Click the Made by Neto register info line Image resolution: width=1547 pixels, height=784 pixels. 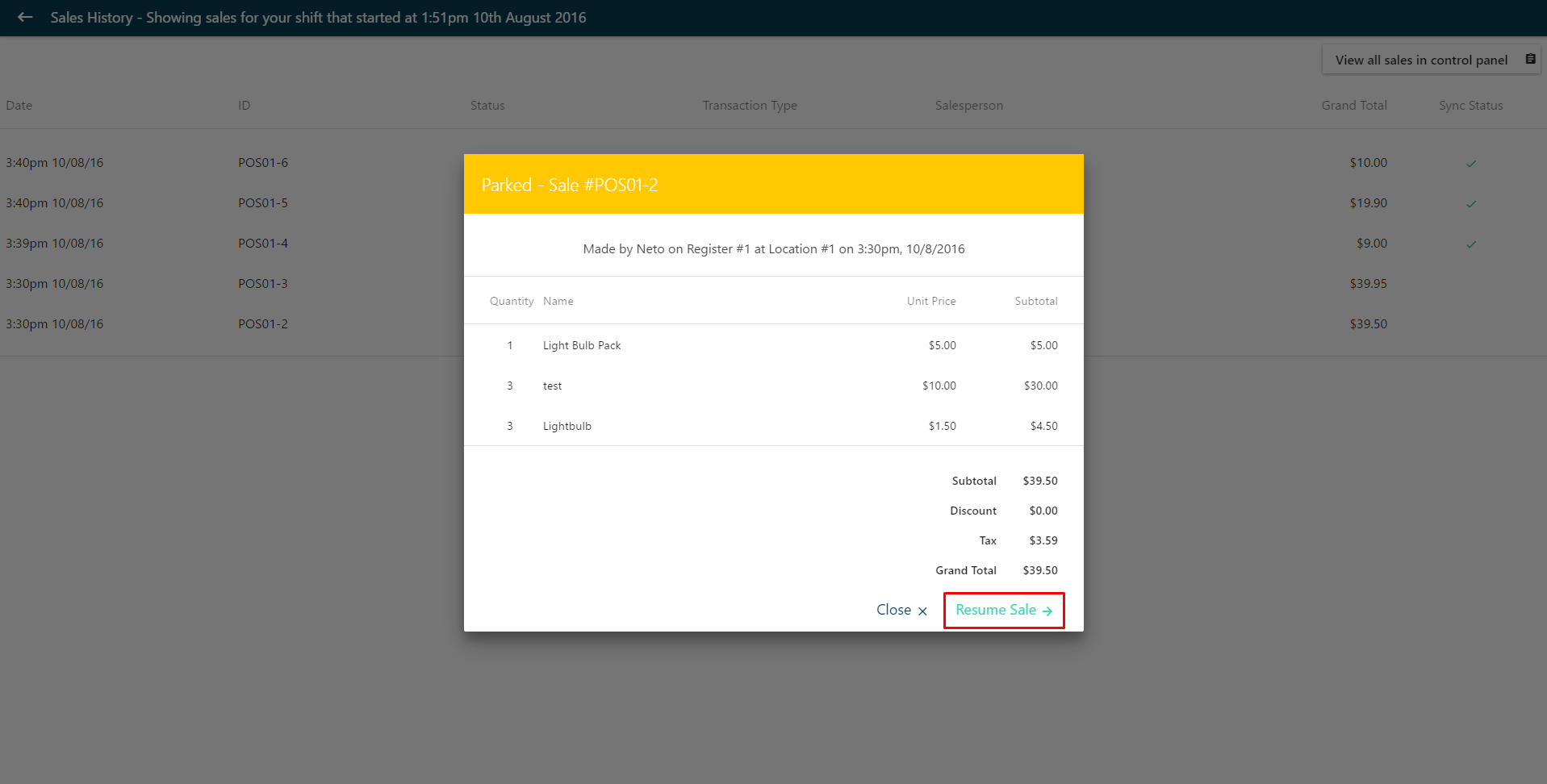[x=773, y=249]
